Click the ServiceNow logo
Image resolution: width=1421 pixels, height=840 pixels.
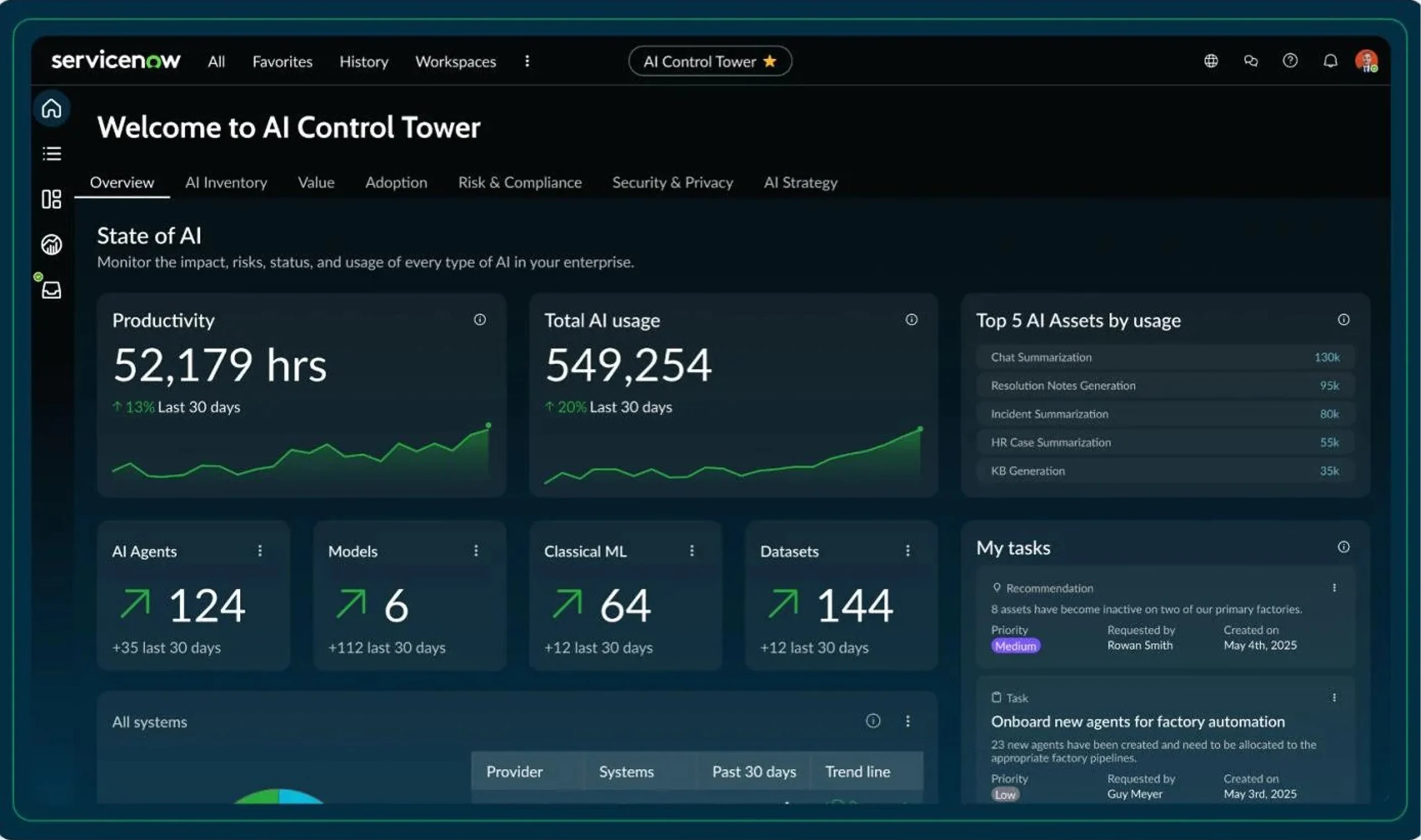click(x=115, y=59)
